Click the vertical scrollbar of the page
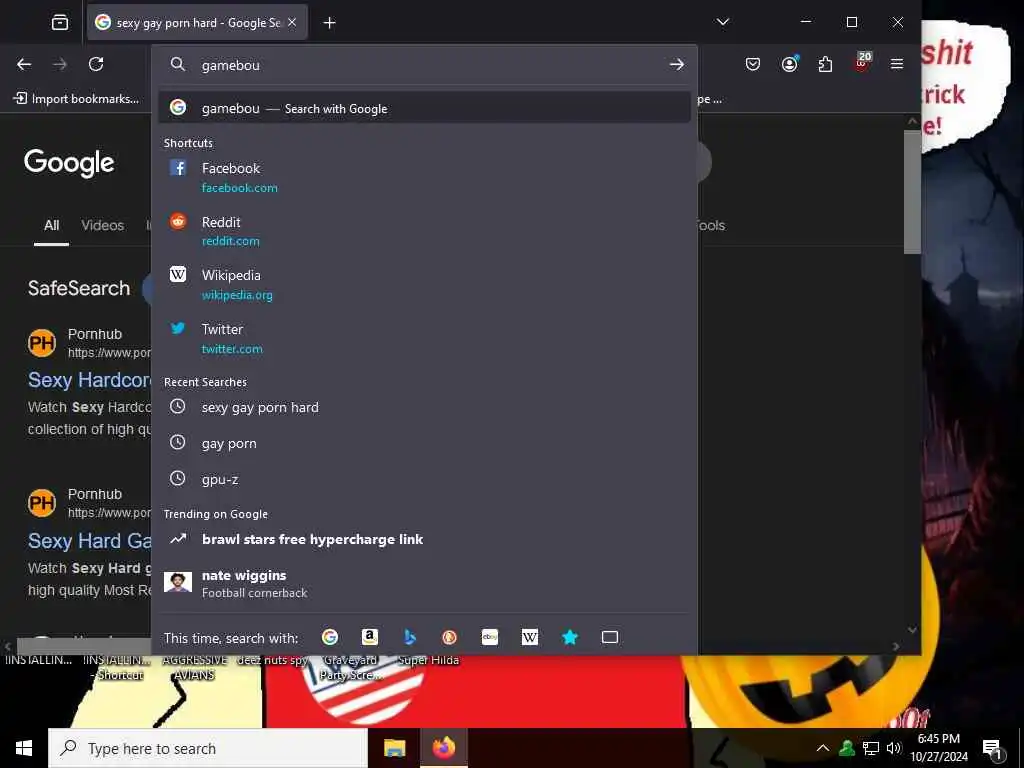The width and height of the screenshot is (1024, 768). coord(912,192)
